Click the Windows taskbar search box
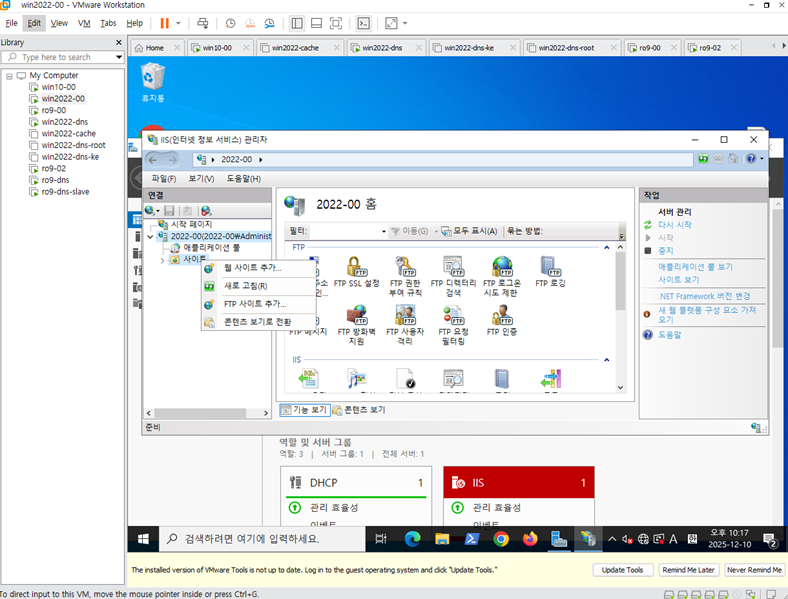Image resolution: width=788 pixels, height=599 pixels. coord(262,539)
